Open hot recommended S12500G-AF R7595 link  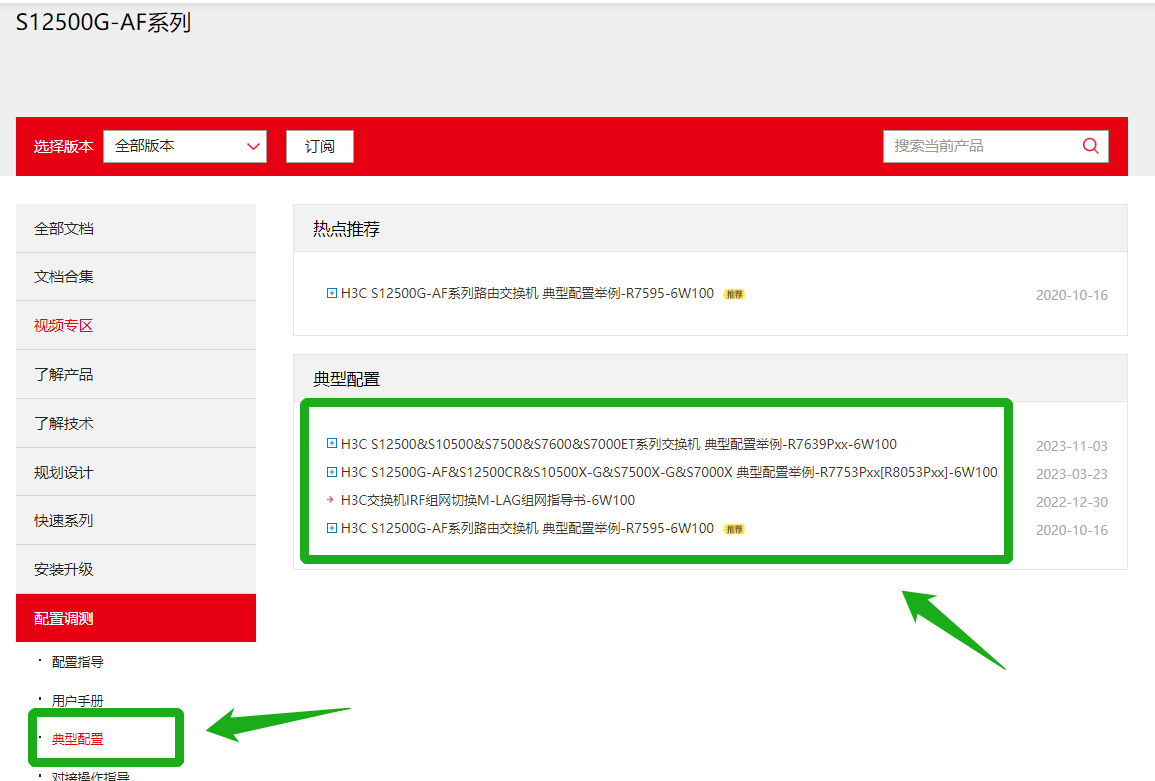527,293
